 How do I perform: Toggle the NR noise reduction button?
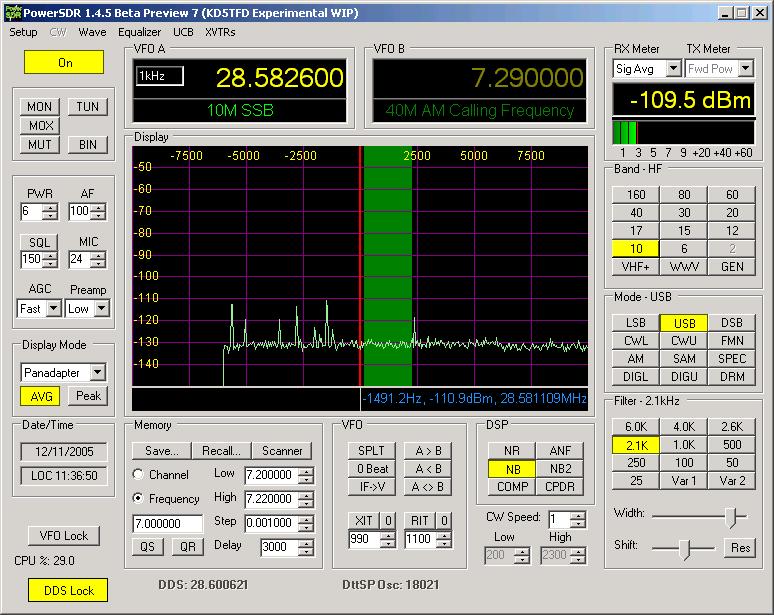[x=512, y=451]
